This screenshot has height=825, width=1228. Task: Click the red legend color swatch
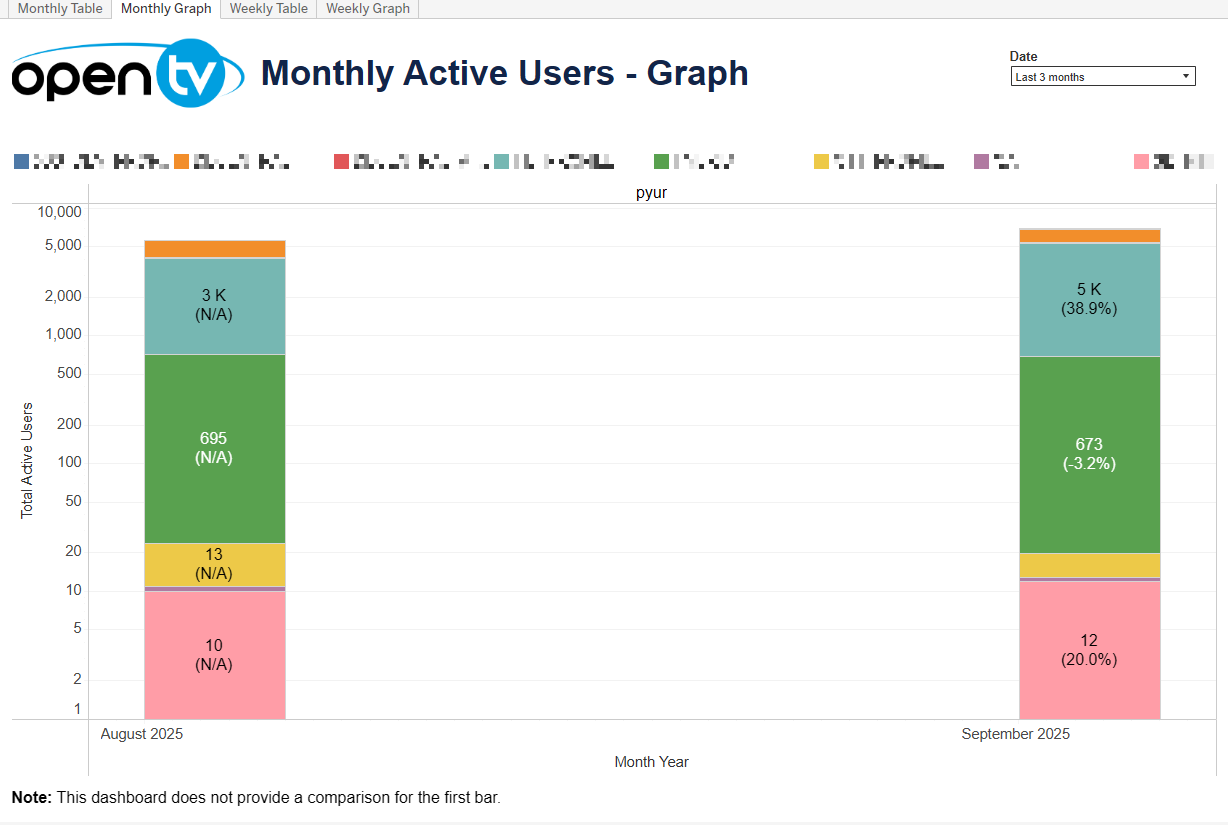(342, 161)
